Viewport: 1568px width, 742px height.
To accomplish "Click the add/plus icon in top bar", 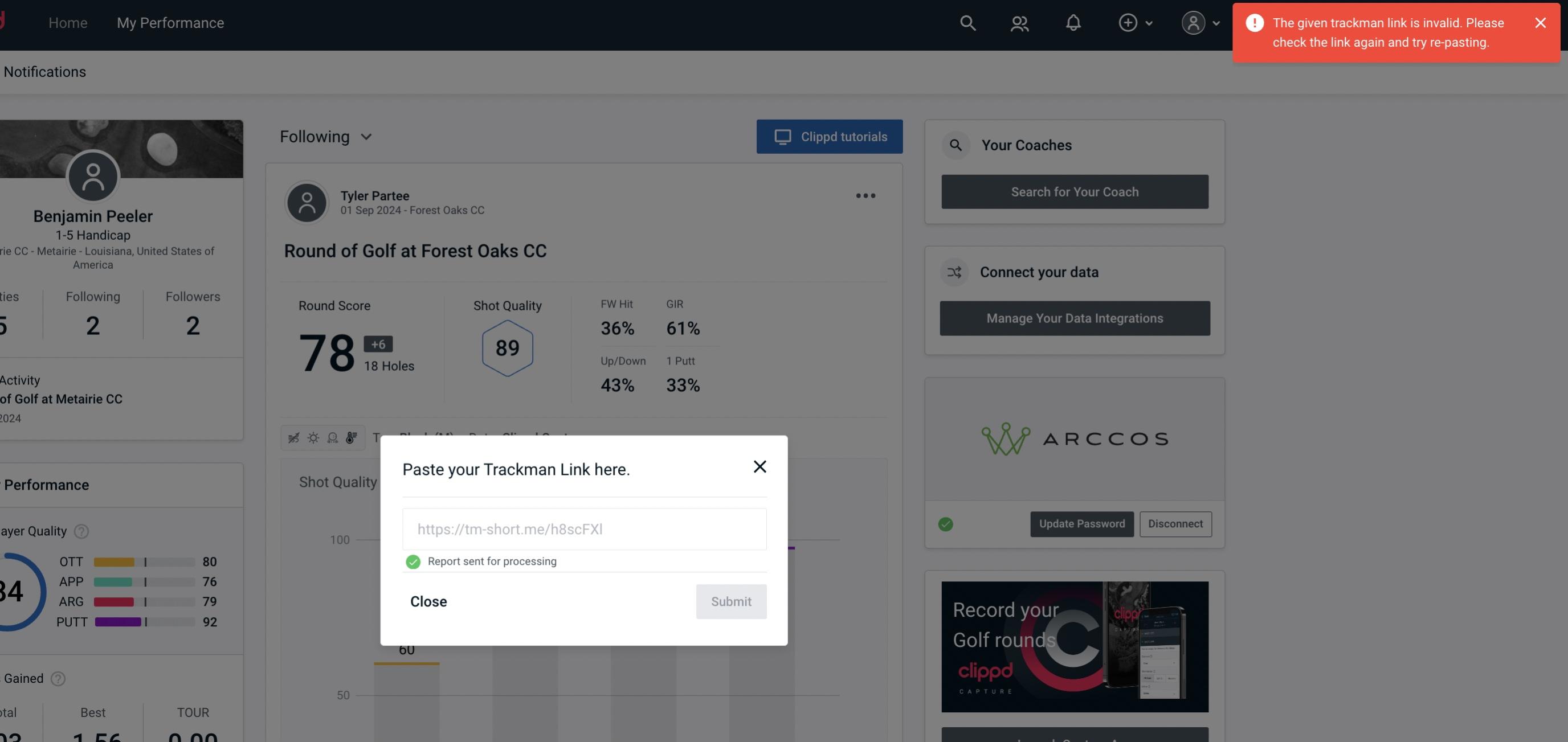I will (1128, 22).
